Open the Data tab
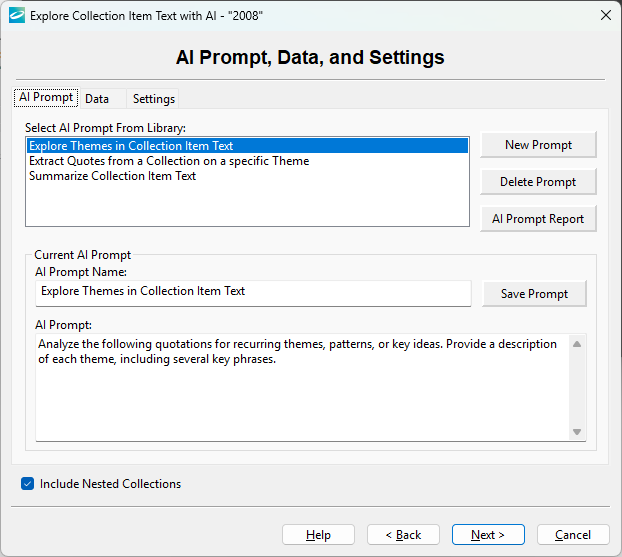Viewport: 622px width, 557px height. [x=97, y=99]
